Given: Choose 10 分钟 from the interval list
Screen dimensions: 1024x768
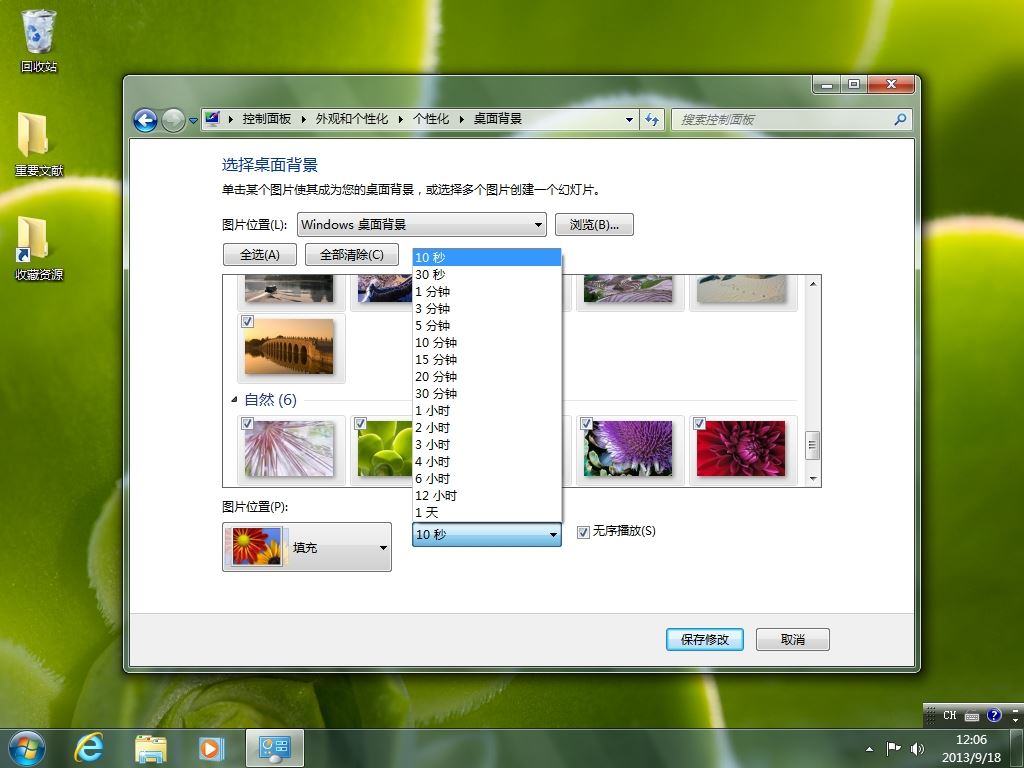Looking at the screenshot, I should pyautogui.click(x=487, y=342).
